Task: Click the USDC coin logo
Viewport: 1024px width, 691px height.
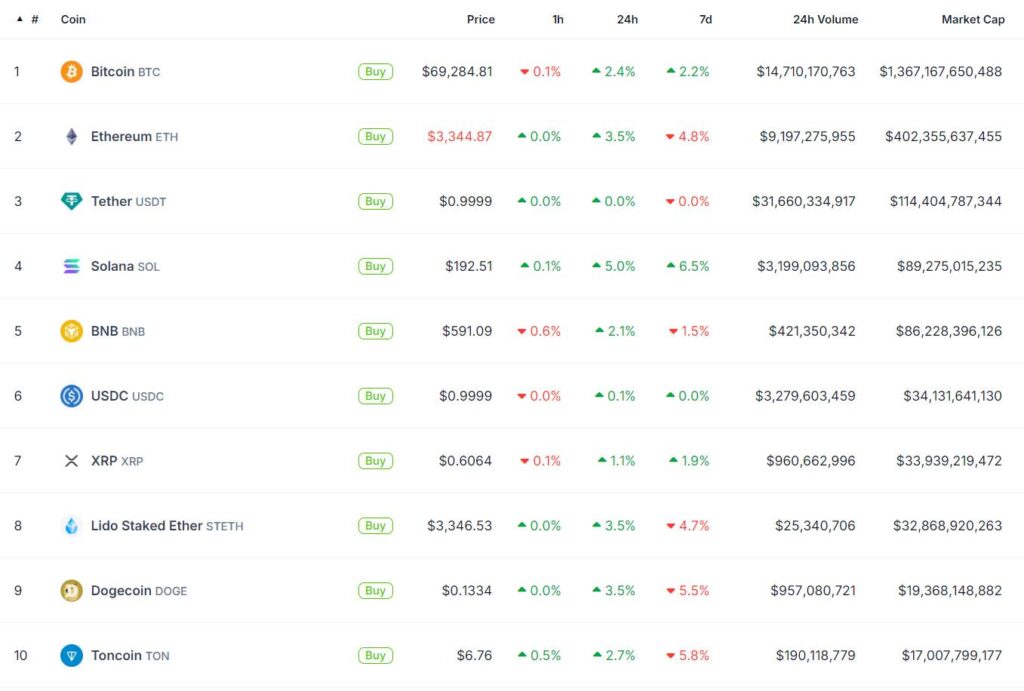Action: pos(71,396)
